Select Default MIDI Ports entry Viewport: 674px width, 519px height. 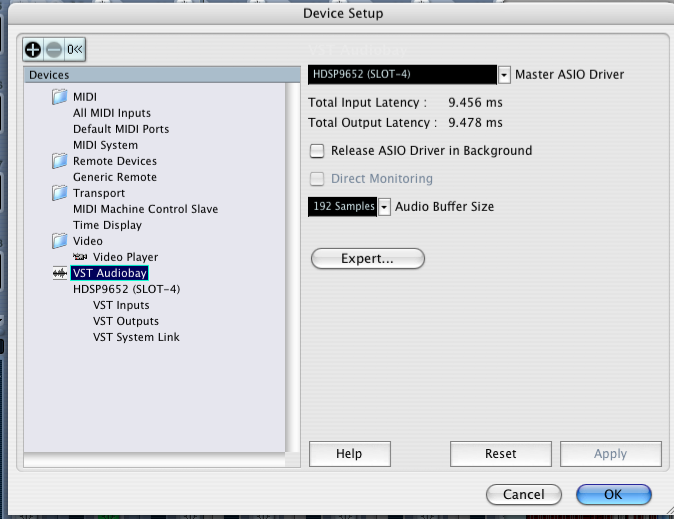[x=121, y=129]
